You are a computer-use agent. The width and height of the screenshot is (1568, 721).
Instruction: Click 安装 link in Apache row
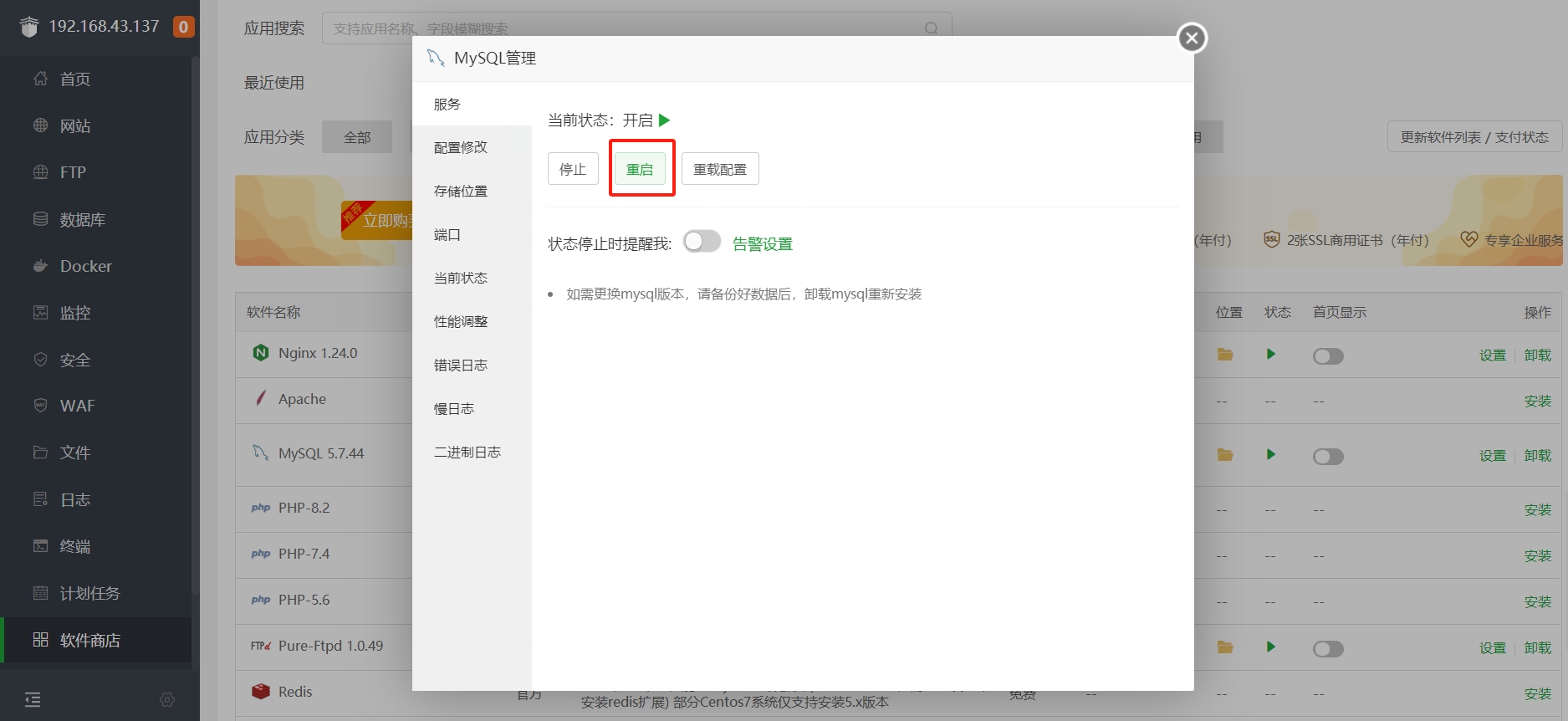(1537, 401)
